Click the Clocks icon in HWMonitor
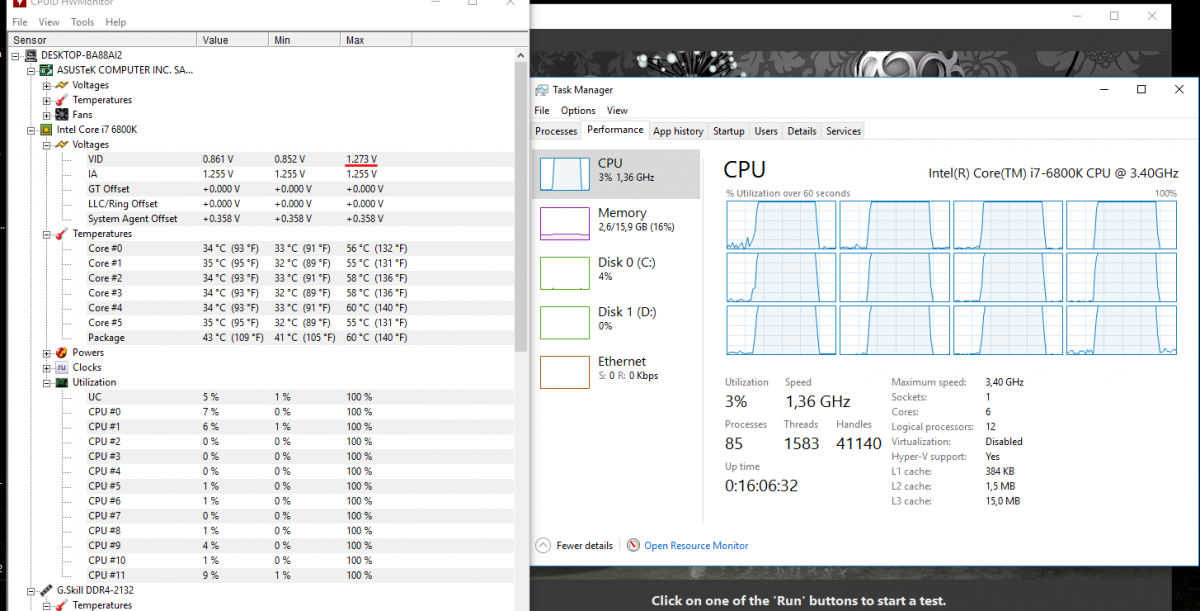Screen dimensions: 1200x611 click(62, 367)
